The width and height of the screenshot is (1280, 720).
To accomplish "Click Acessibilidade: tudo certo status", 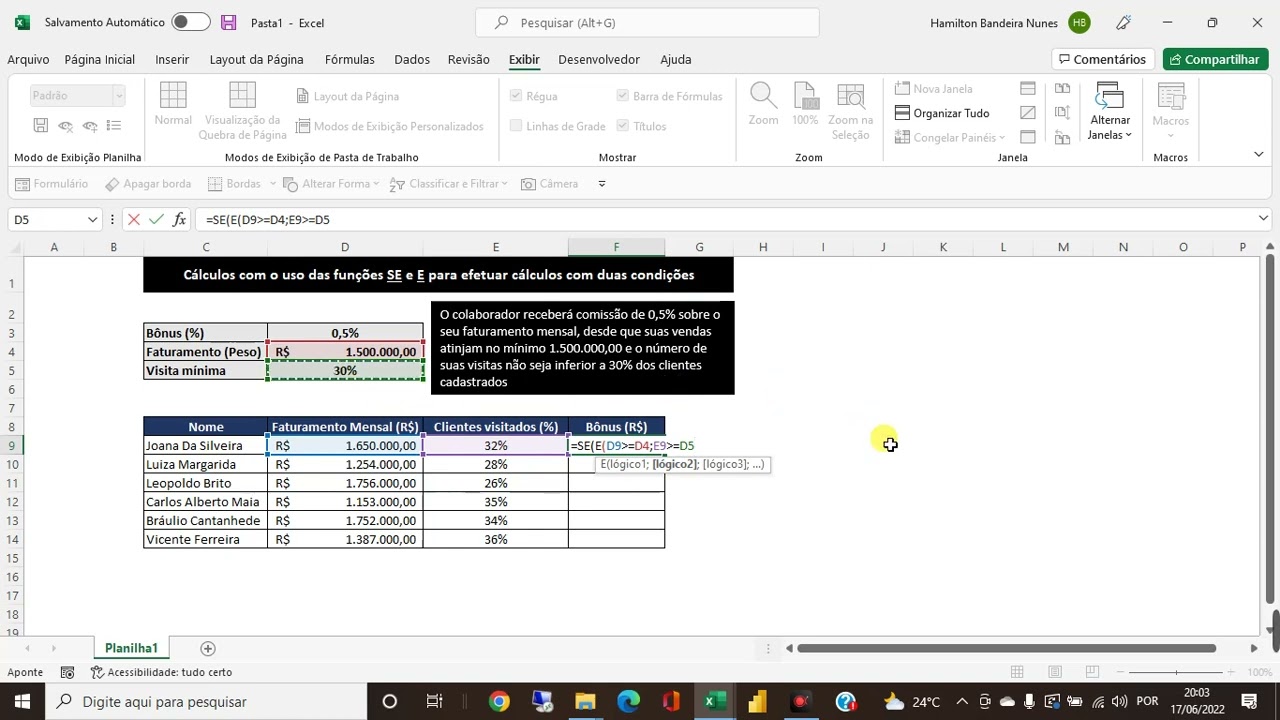I will tap(161, 673).
